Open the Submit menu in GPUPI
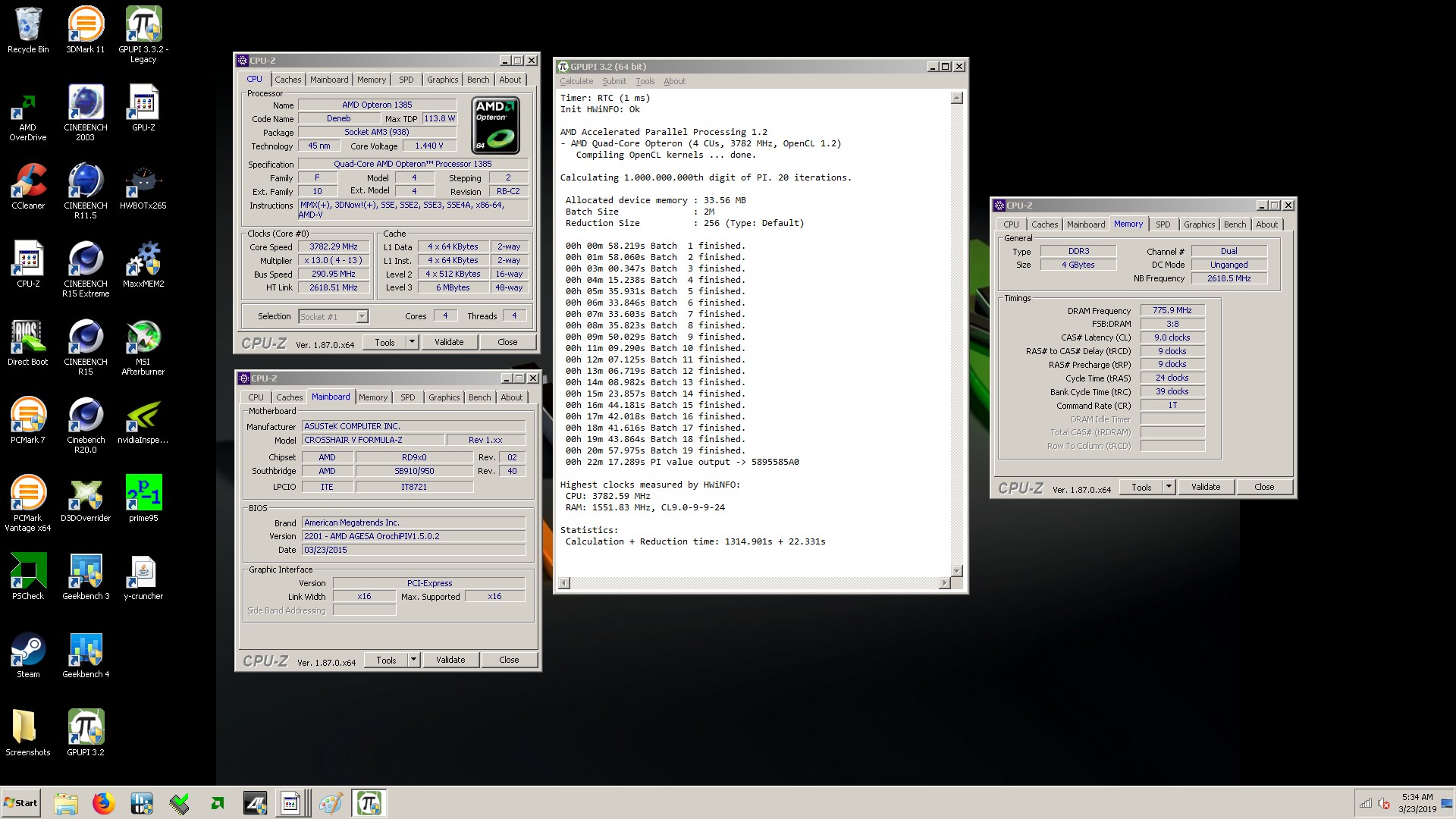This screenshot has height=819, width=1456. coord(614,81)
